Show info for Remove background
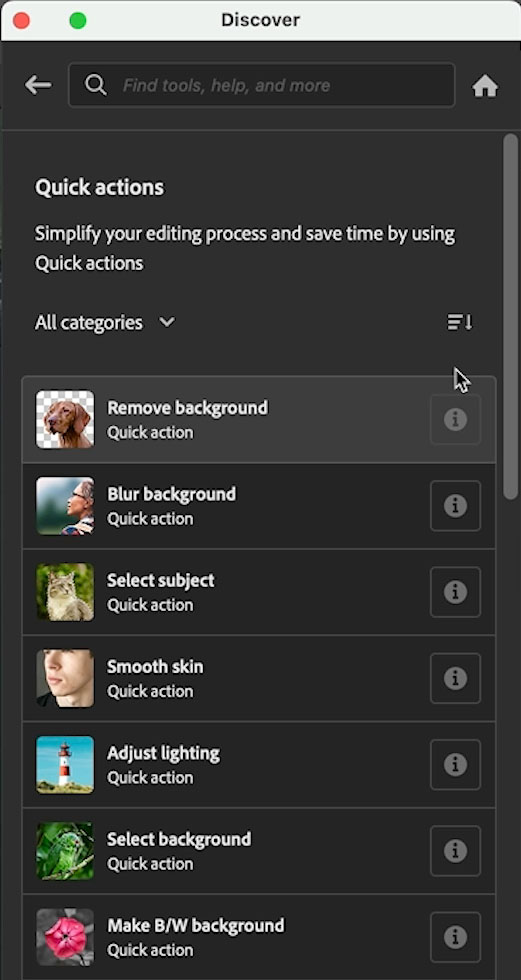The image size is (521, 980). coord(455,419)
